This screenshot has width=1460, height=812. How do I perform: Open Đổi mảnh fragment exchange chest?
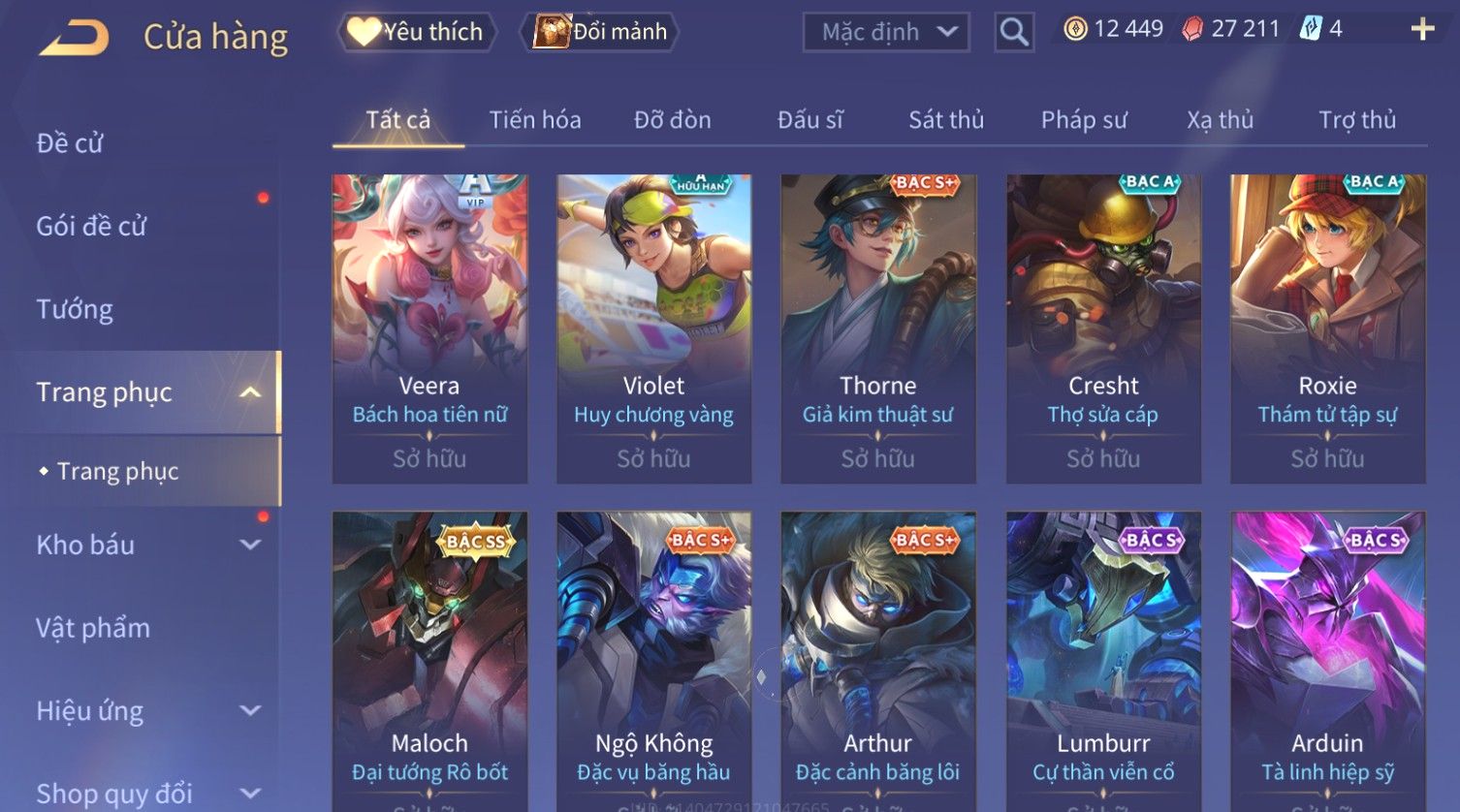pyautogui.click(x=601, y=32)
